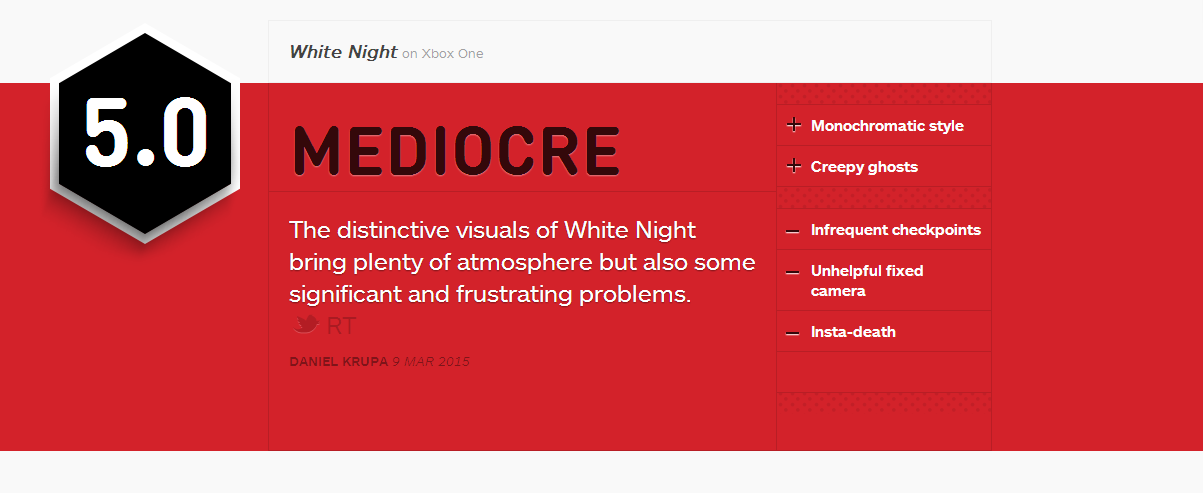This screenshot has width=1203, height=493.
Task: Click the minus icon beside Infrequent checkpoints
Action: pyautogui.click(x=793, y=231)
